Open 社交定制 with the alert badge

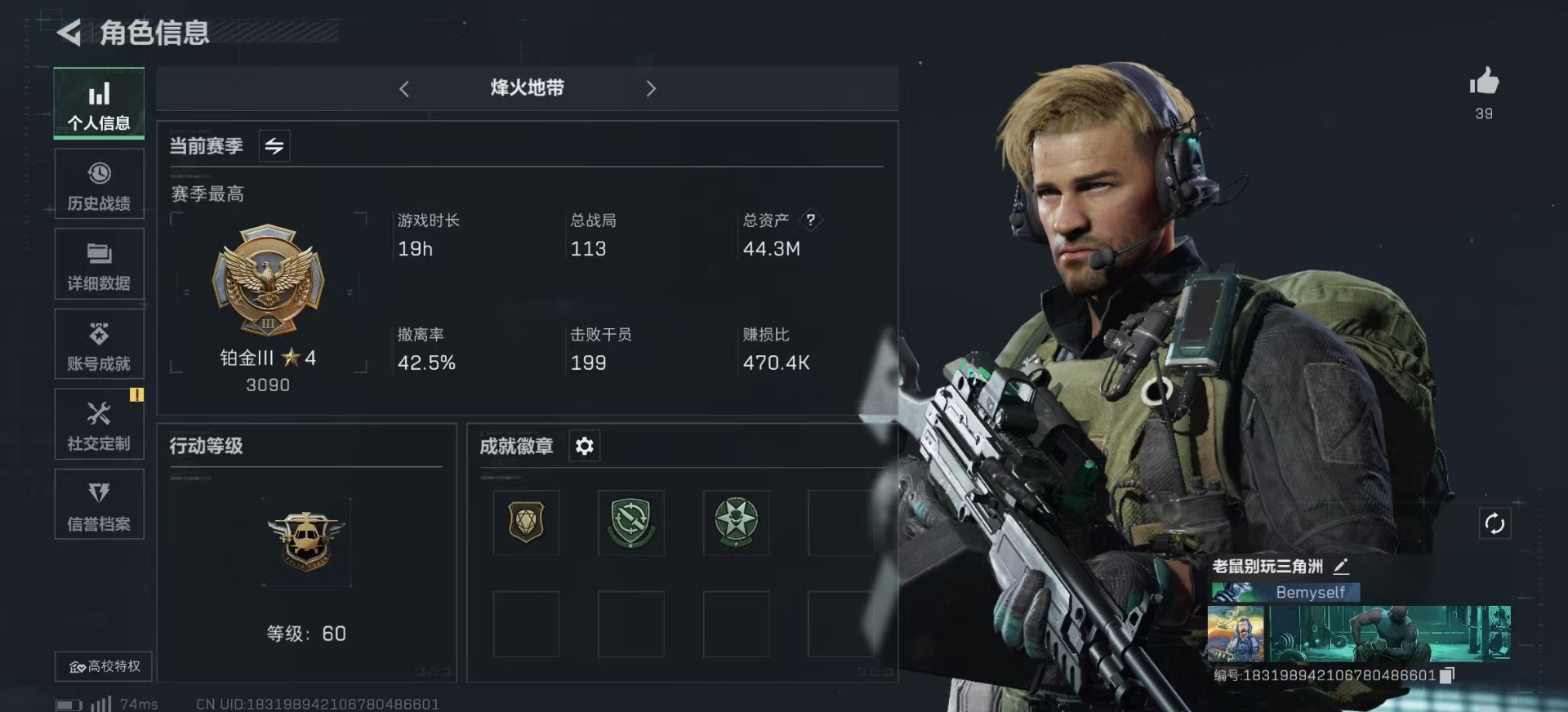(x=99, y=425)
